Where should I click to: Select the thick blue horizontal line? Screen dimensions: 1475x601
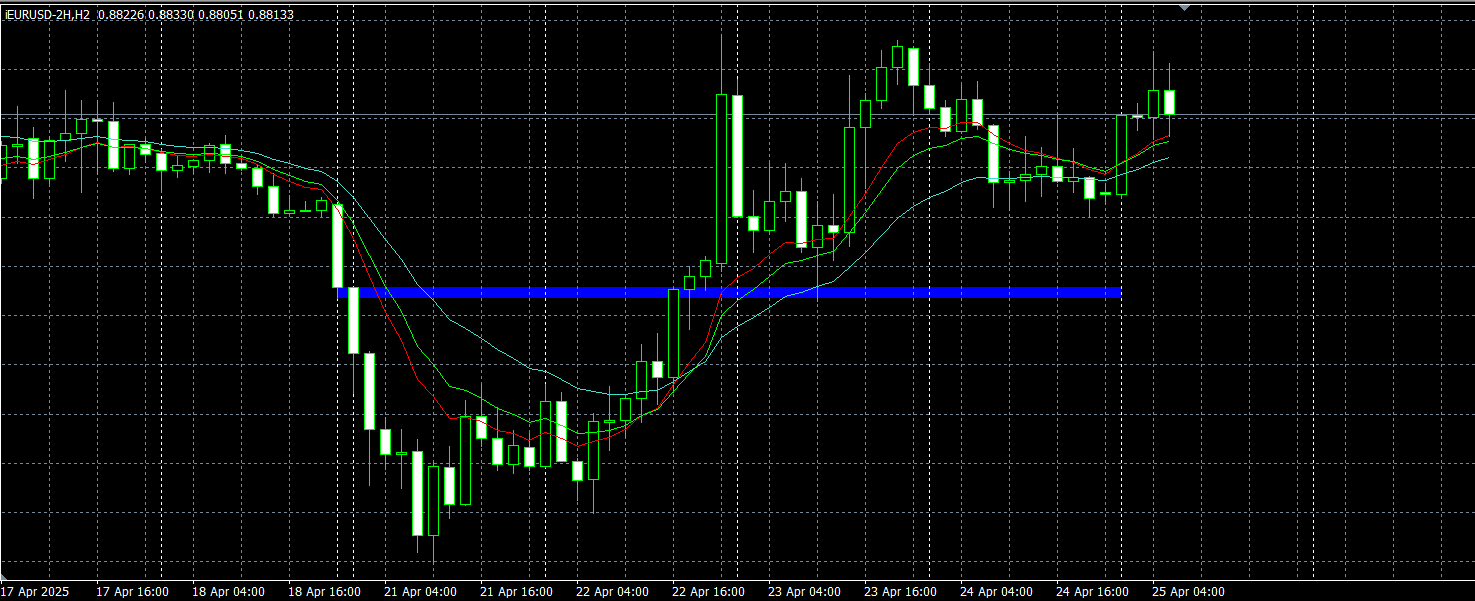pos(730,292)
